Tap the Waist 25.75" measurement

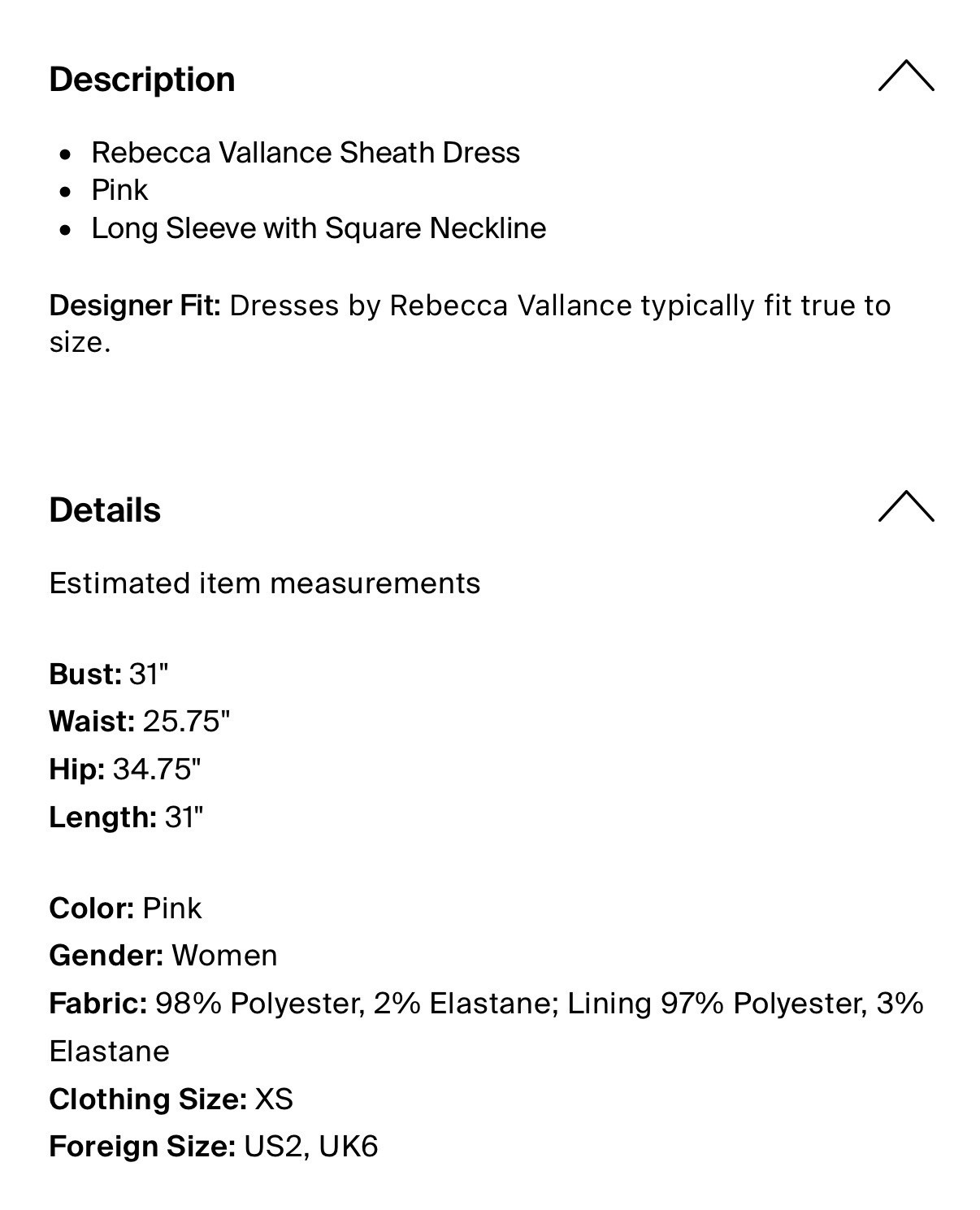click(140, 722)
